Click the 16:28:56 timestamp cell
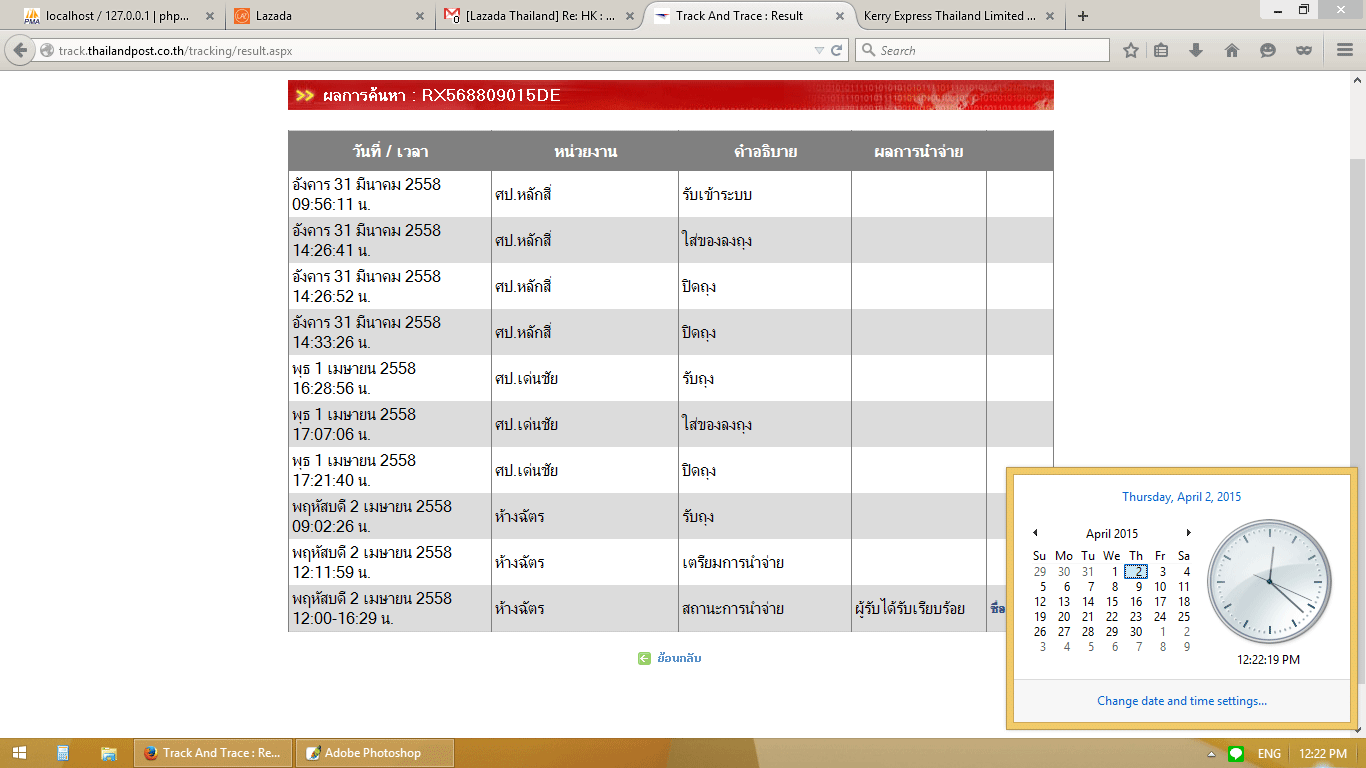 [x=390, y=378]
